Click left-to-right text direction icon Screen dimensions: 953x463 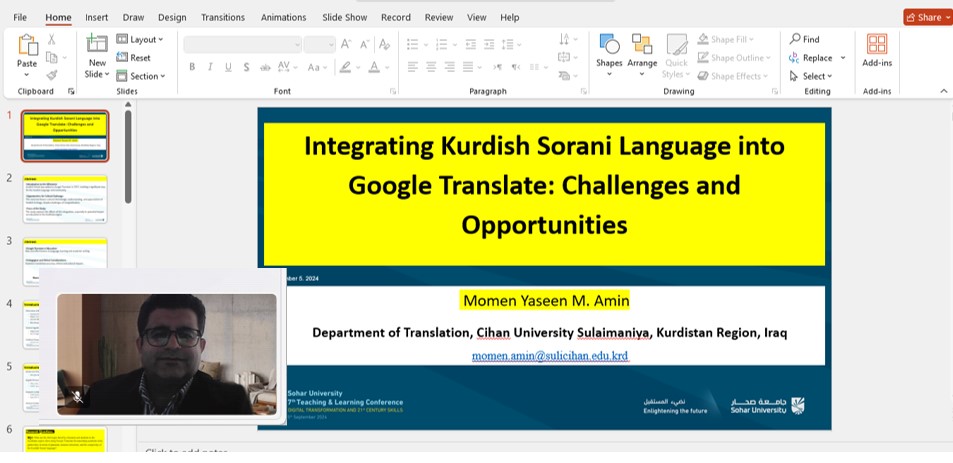(497, 67)
